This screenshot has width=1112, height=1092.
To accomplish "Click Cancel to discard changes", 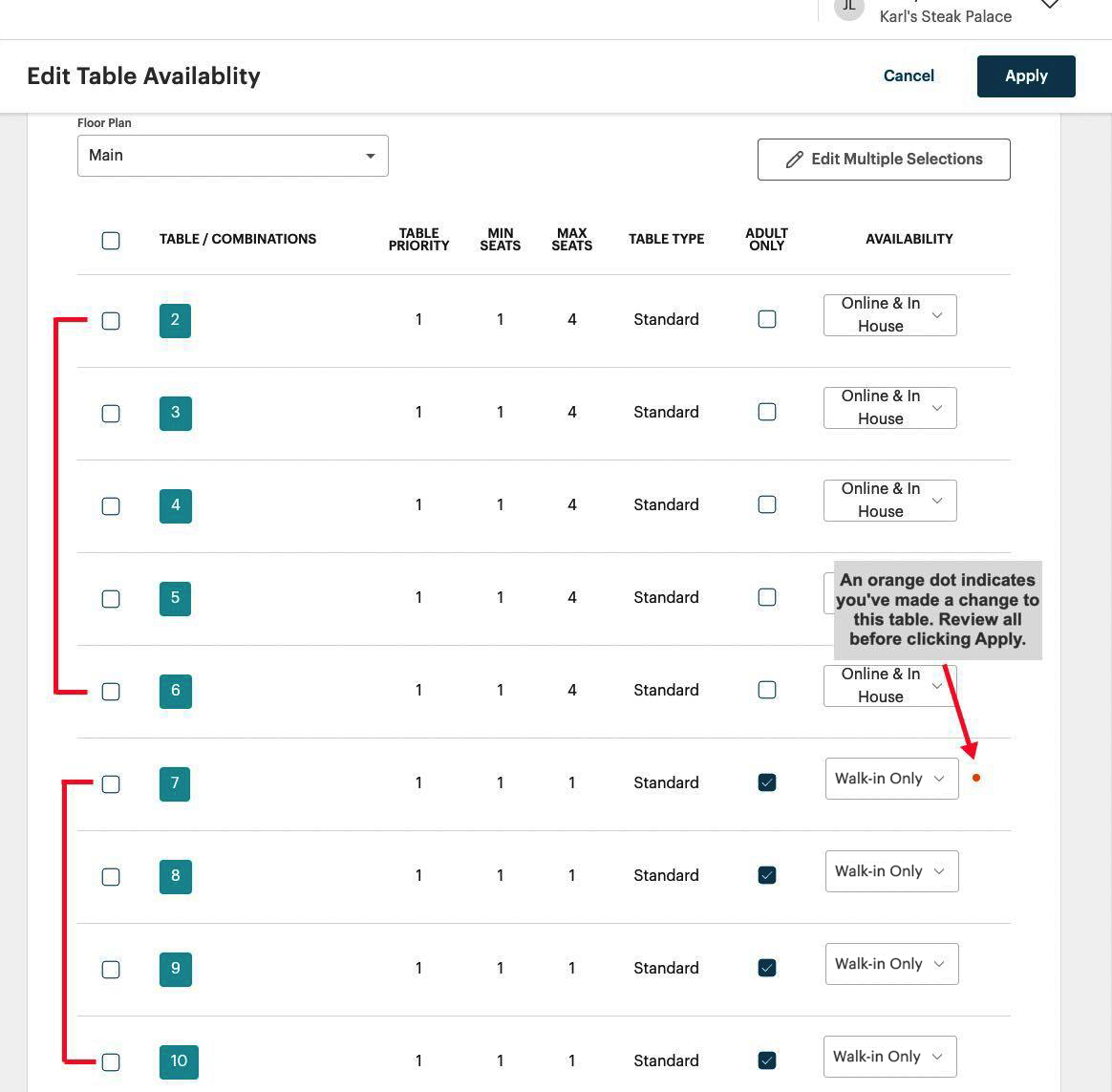I will pos(909,75).
